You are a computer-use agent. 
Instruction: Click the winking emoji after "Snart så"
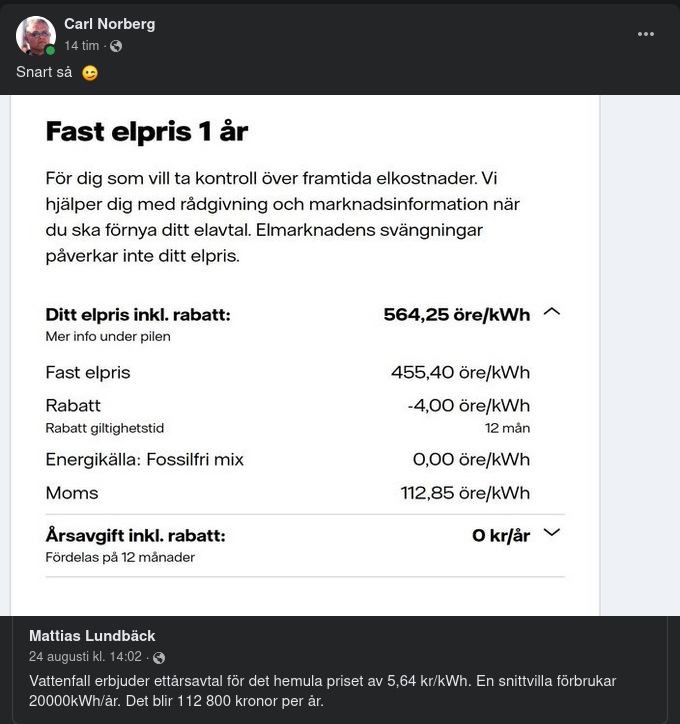[x=90, y=73]
